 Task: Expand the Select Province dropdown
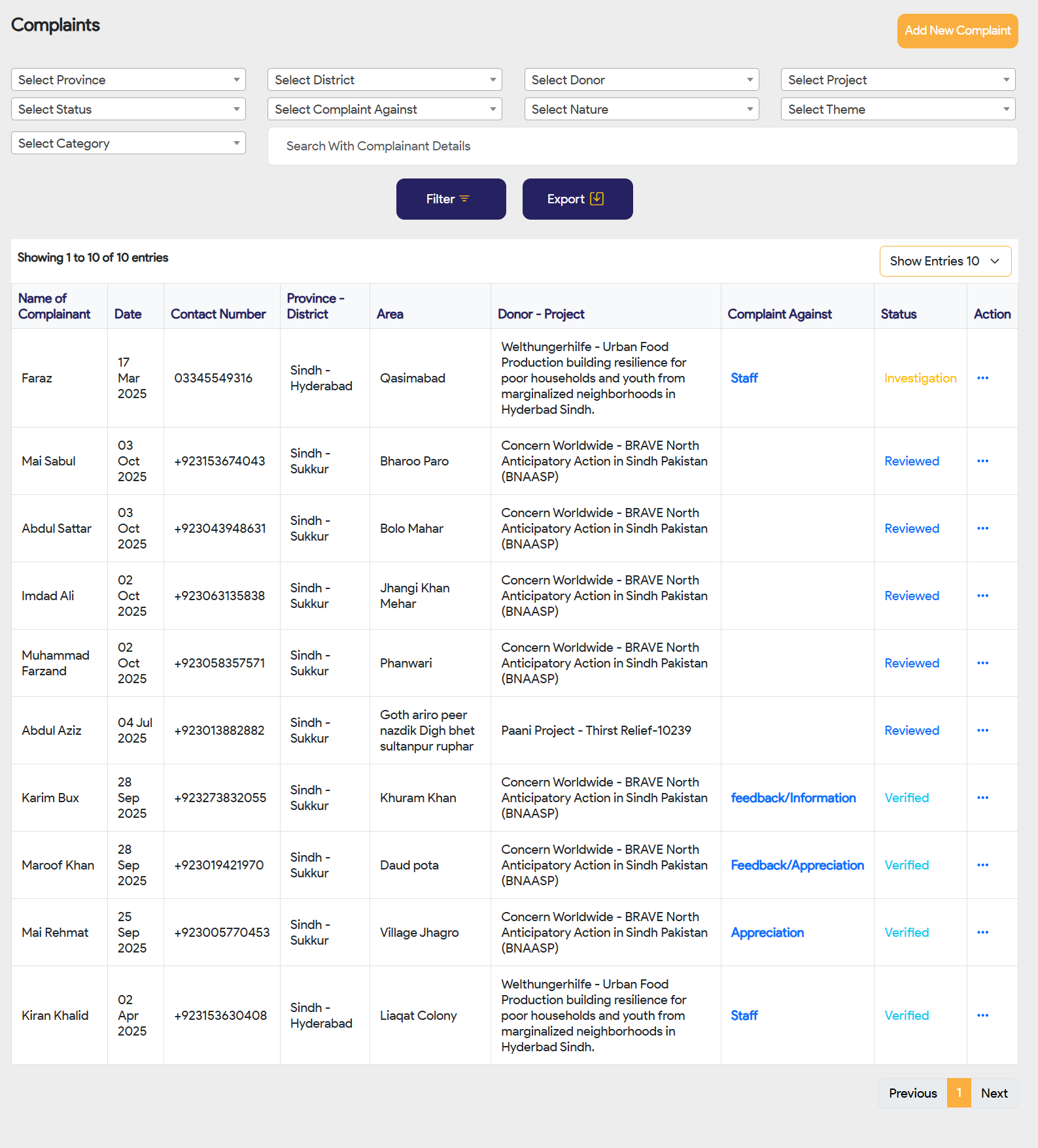click(128, 80)
